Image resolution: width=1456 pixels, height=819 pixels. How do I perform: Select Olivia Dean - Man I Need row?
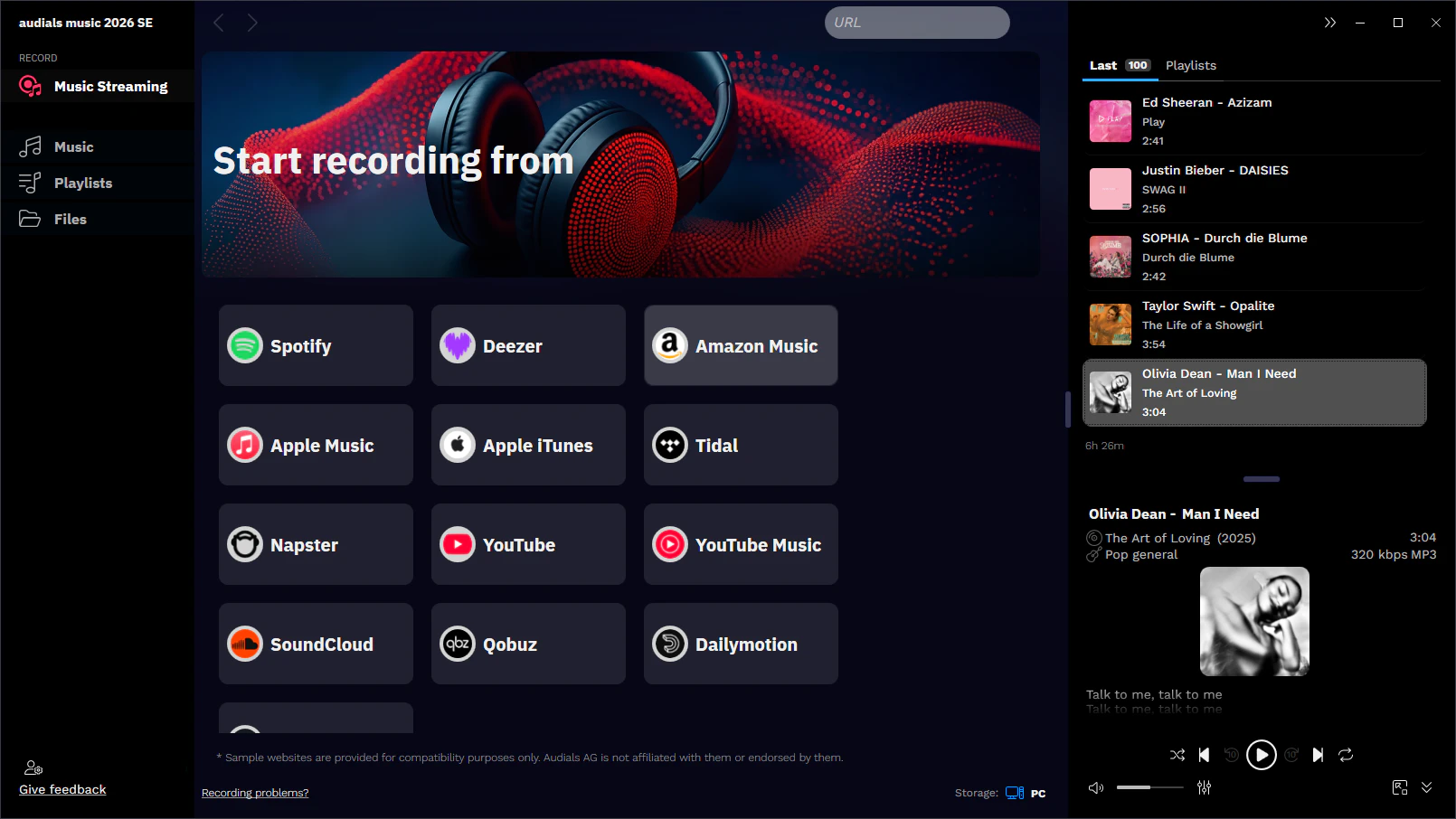[1253, 392]
